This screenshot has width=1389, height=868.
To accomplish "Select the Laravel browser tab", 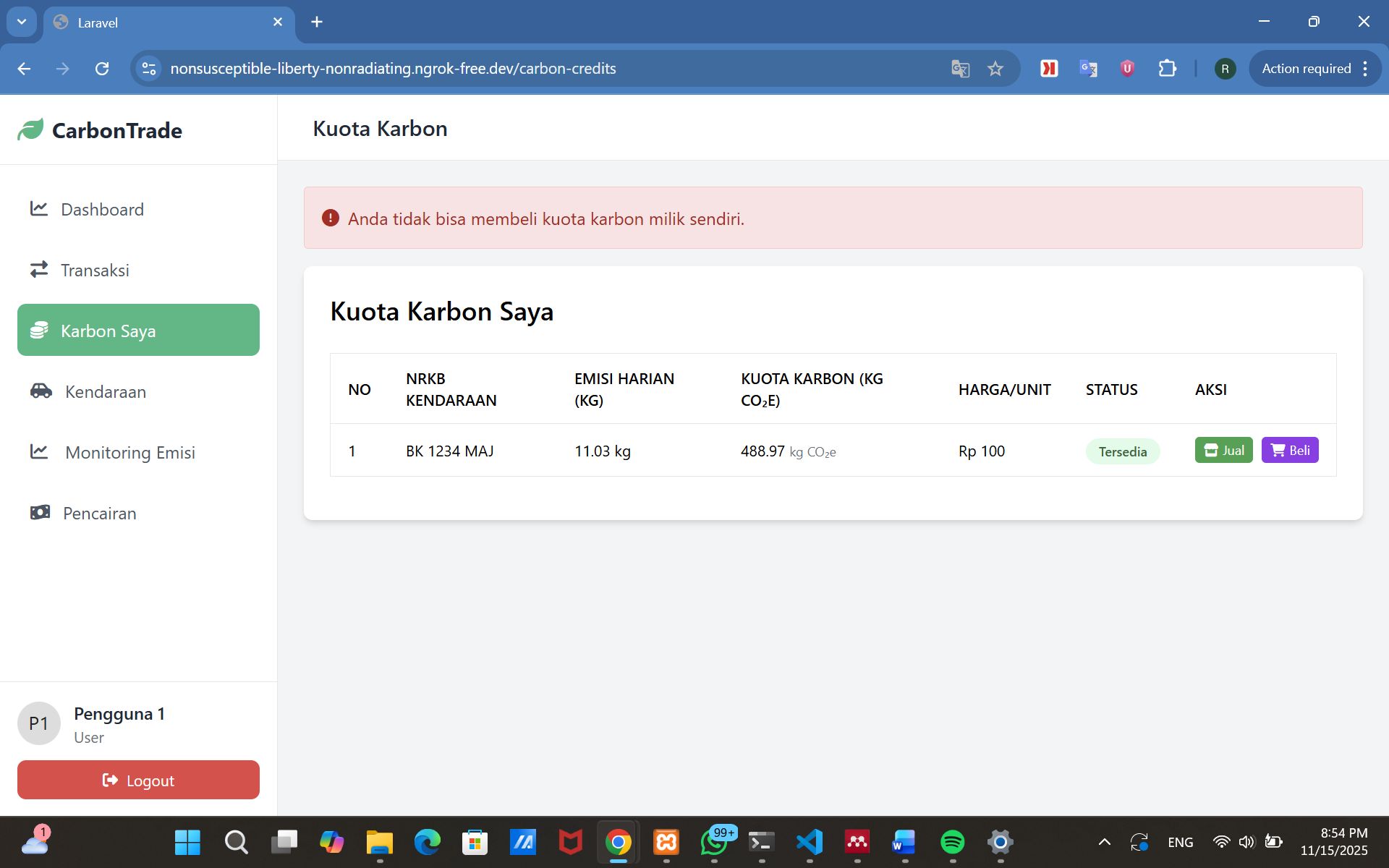I will pyautogui.click(x=169, y=23).
